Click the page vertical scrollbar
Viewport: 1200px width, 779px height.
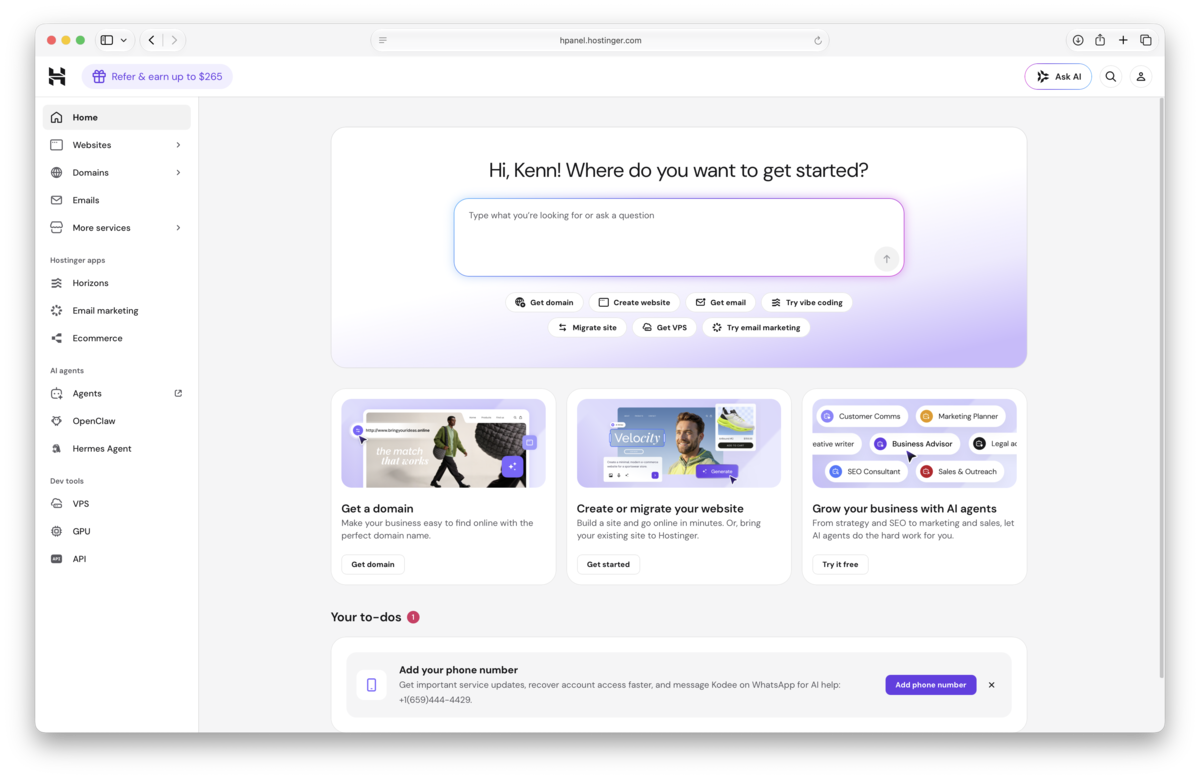[1160, 390]
